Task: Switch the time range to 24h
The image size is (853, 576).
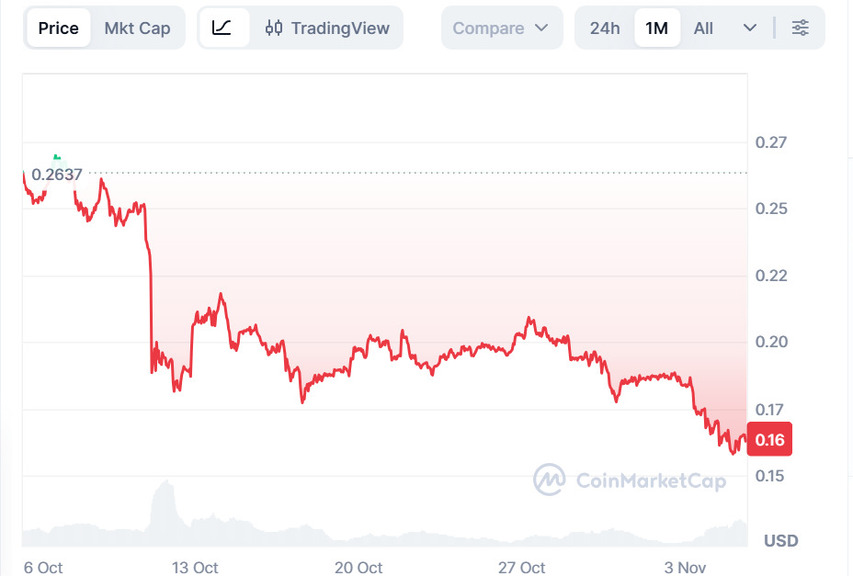Action: pos(605,28)
